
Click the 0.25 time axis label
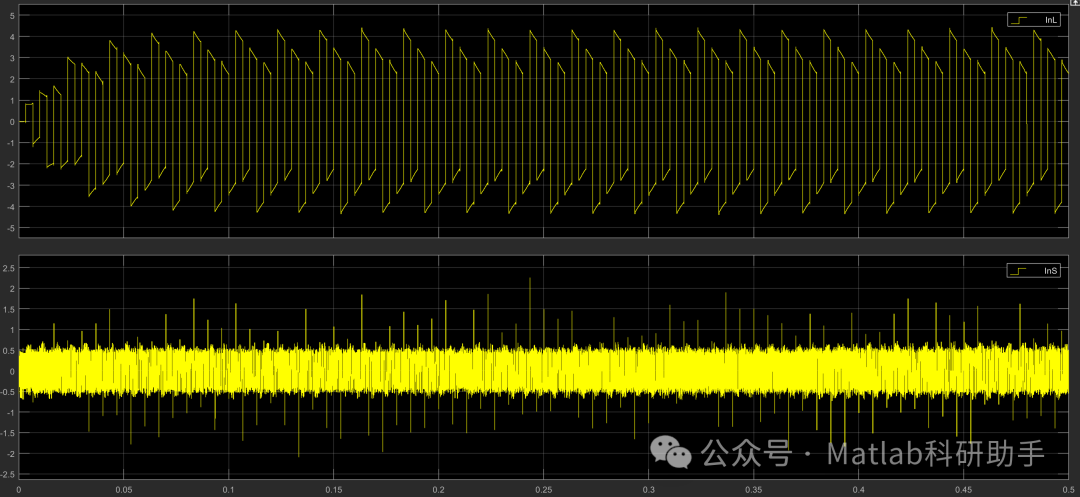click(x=544, y=489)
